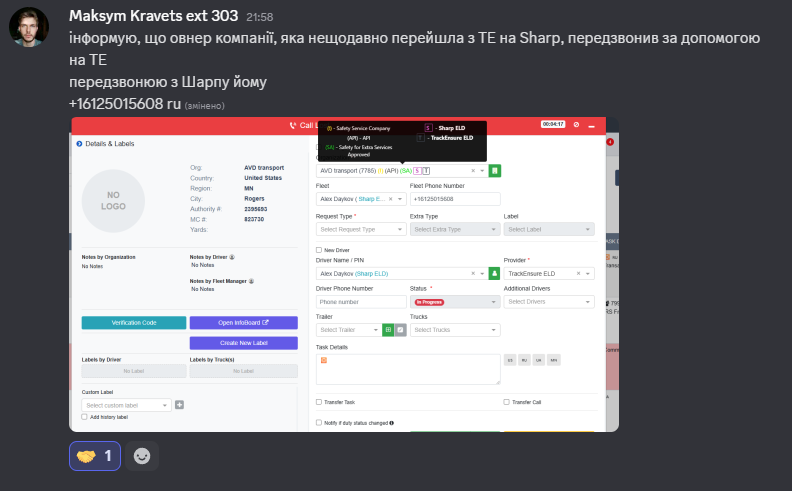Click inside the Task Details text area
Viewport: 792px width, 491px height.
pos(408,369)
